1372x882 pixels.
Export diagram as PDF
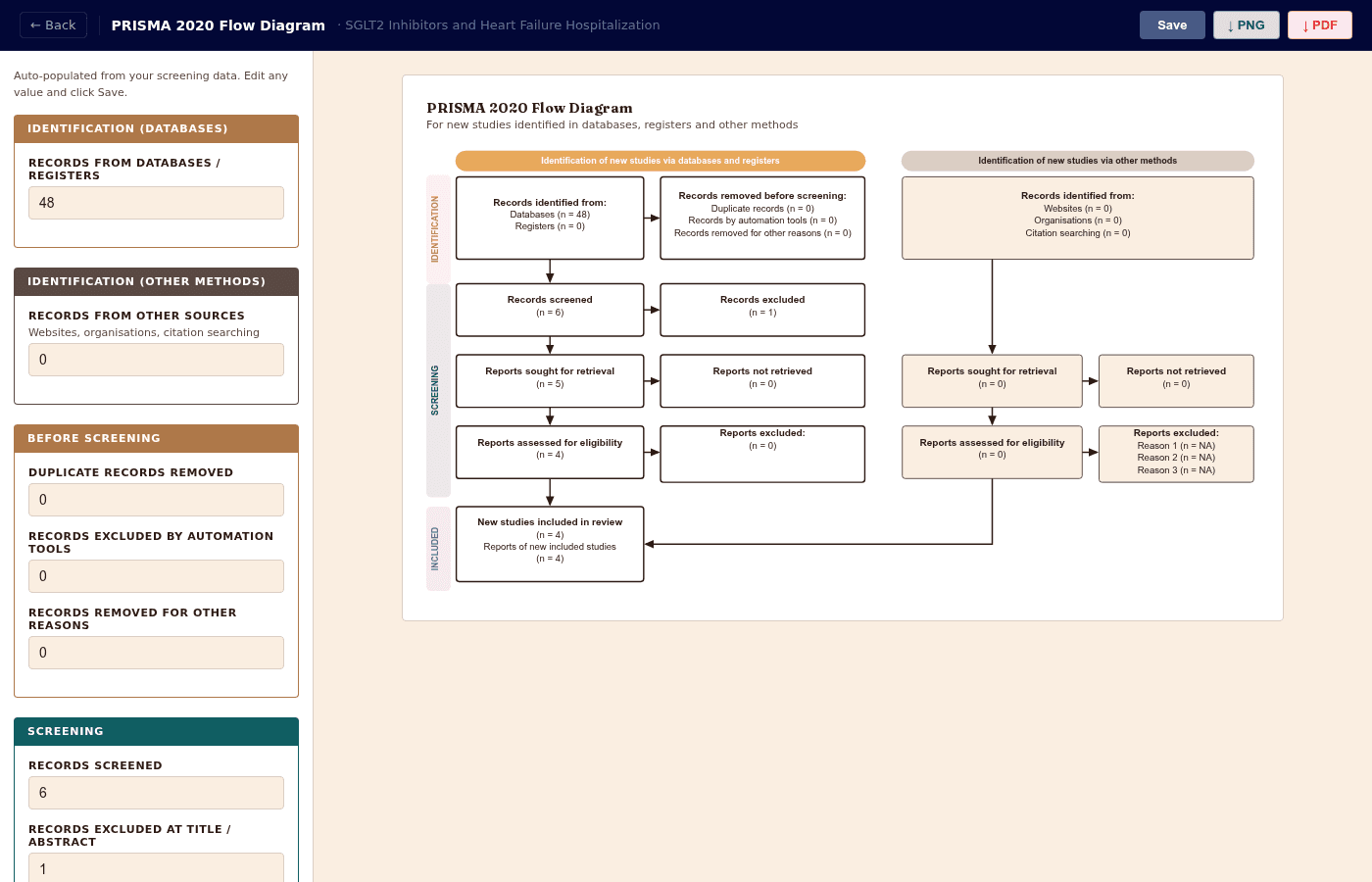1320,25
